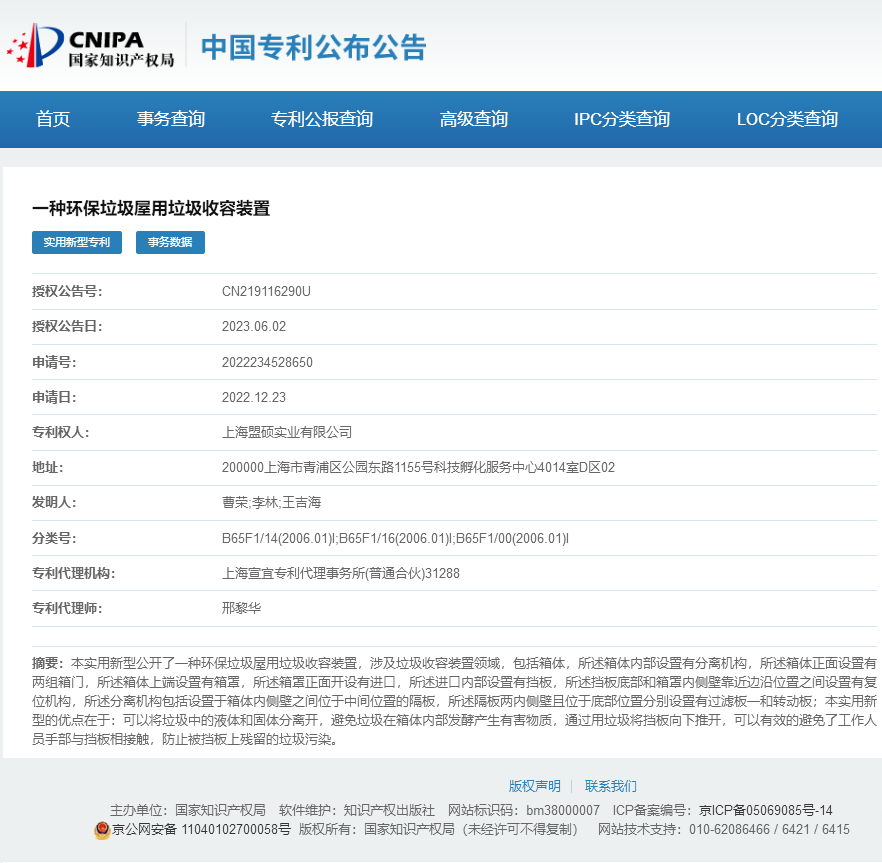Open LOC分类查询 from navigation
The width and height of the screenshot is (882, 863).
click(x=787, y=119)
